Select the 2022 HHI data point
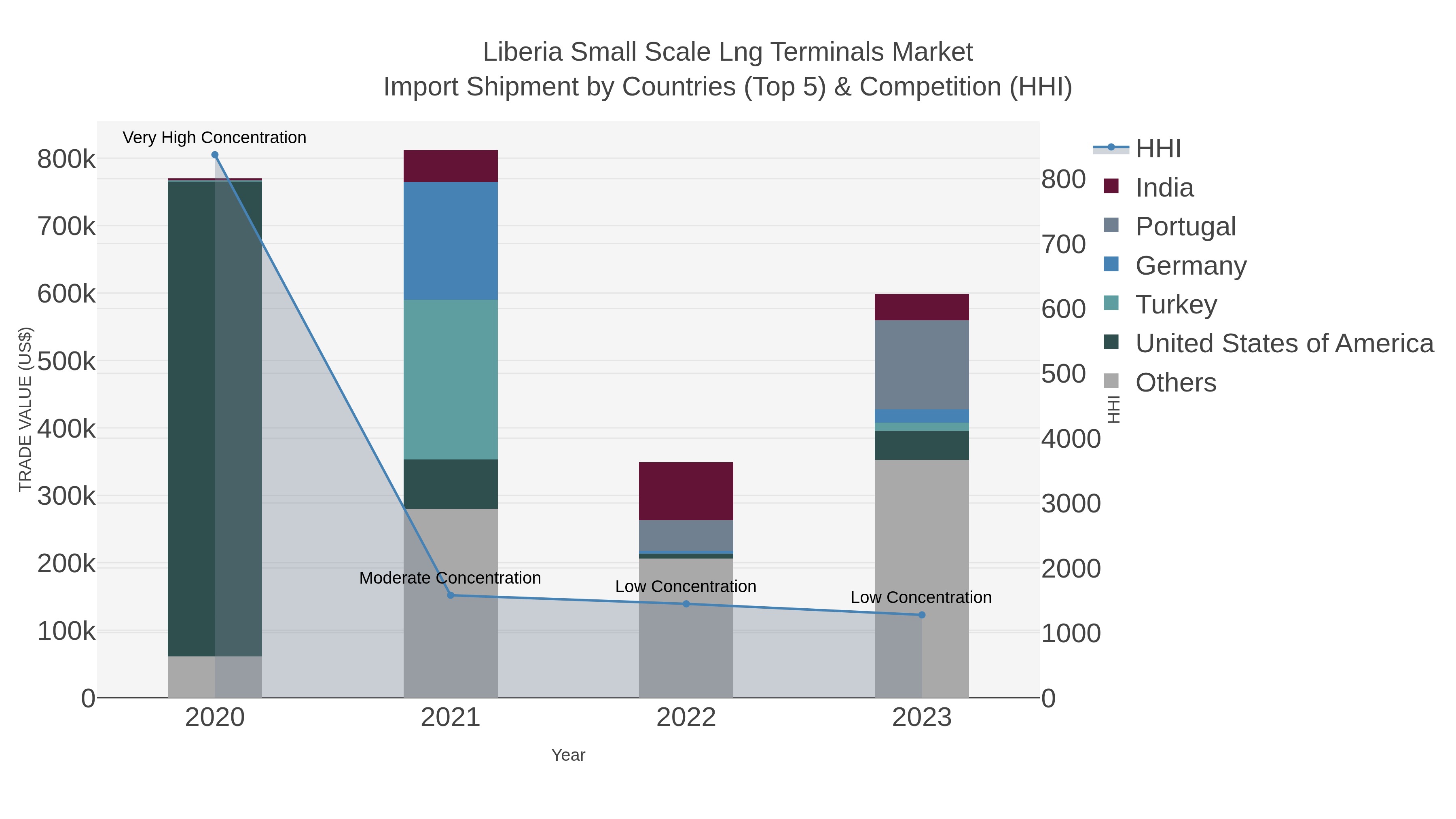This screenshot has width=1456, height=819. coord(686,604)
